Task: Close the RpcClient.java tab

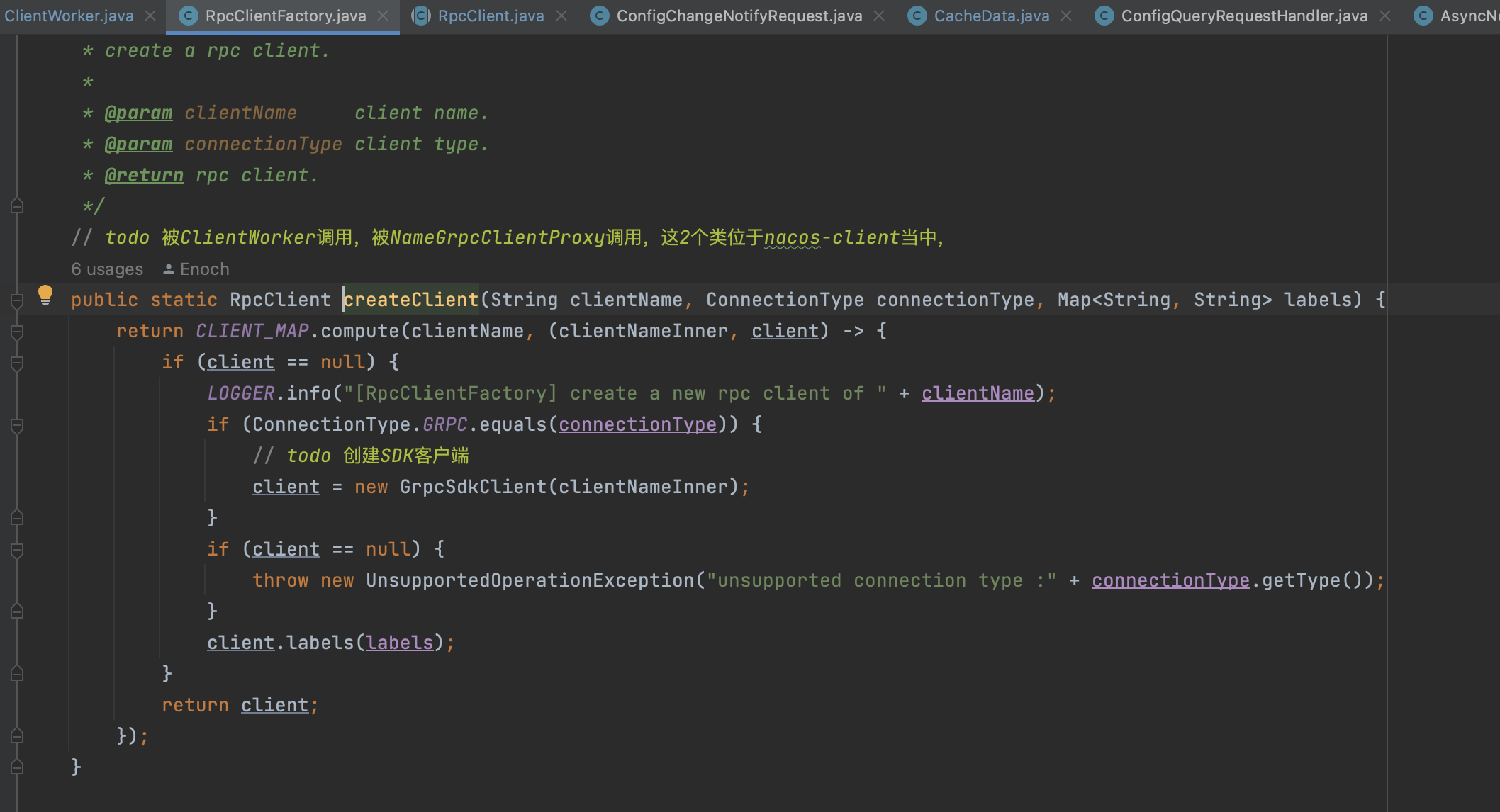Action: pyautogui.click(x=561, y=16)
